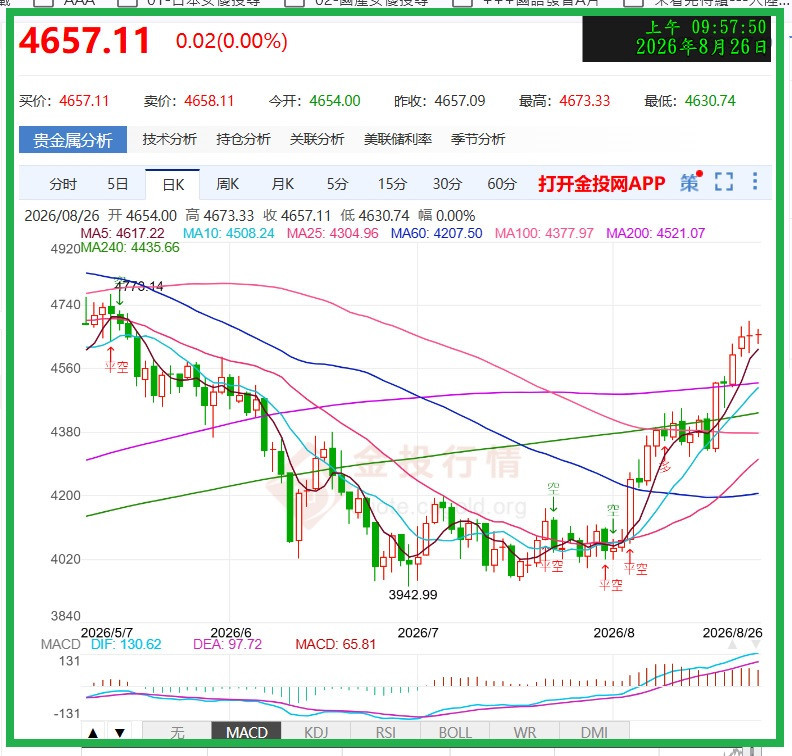Click the 今开 4654.00 value
Viewport: 792px width, 756px height.
[335, 101]
